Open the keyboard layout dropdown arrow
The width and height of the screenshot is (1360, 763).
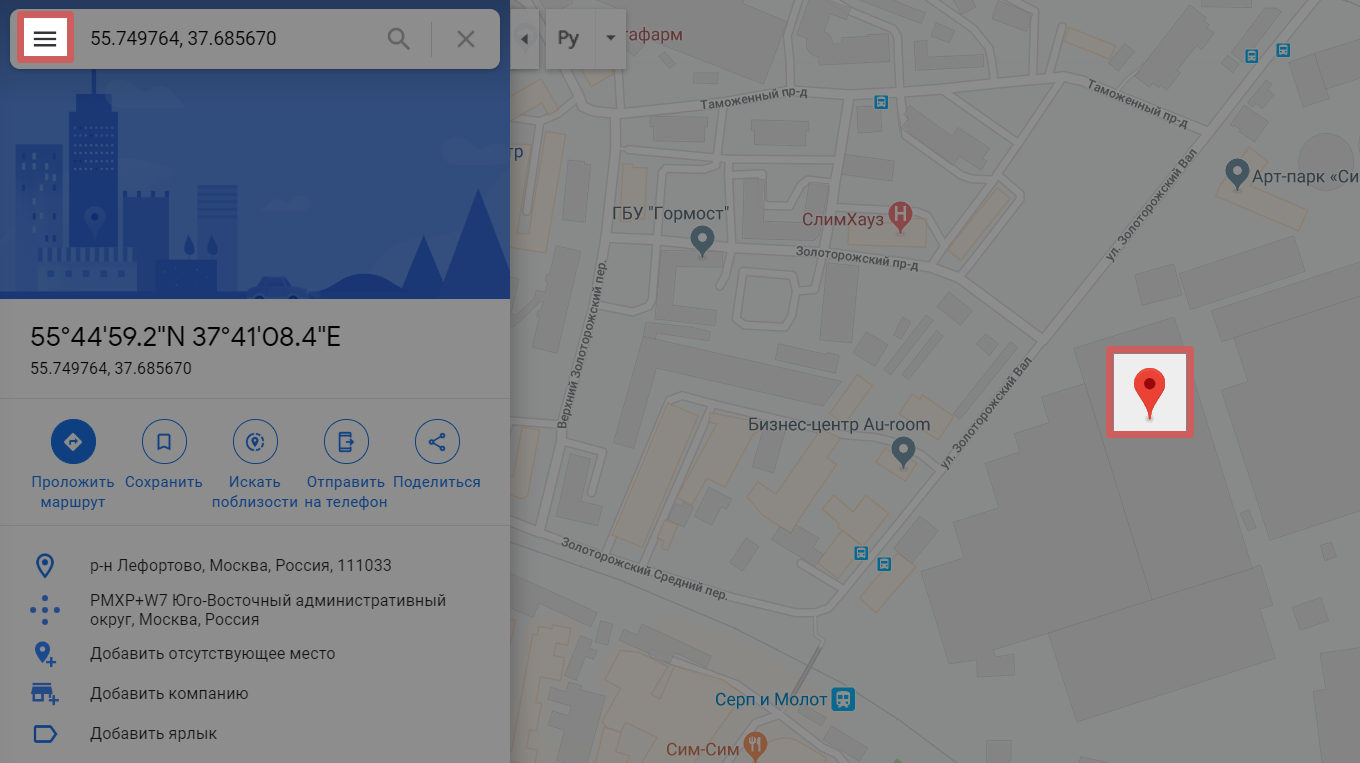pyautogui.click(x=610, y=39)
